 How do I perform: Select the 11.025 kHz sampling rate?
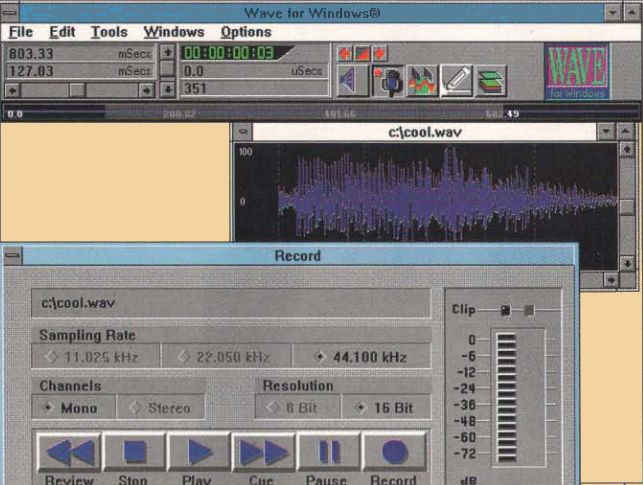96,357
